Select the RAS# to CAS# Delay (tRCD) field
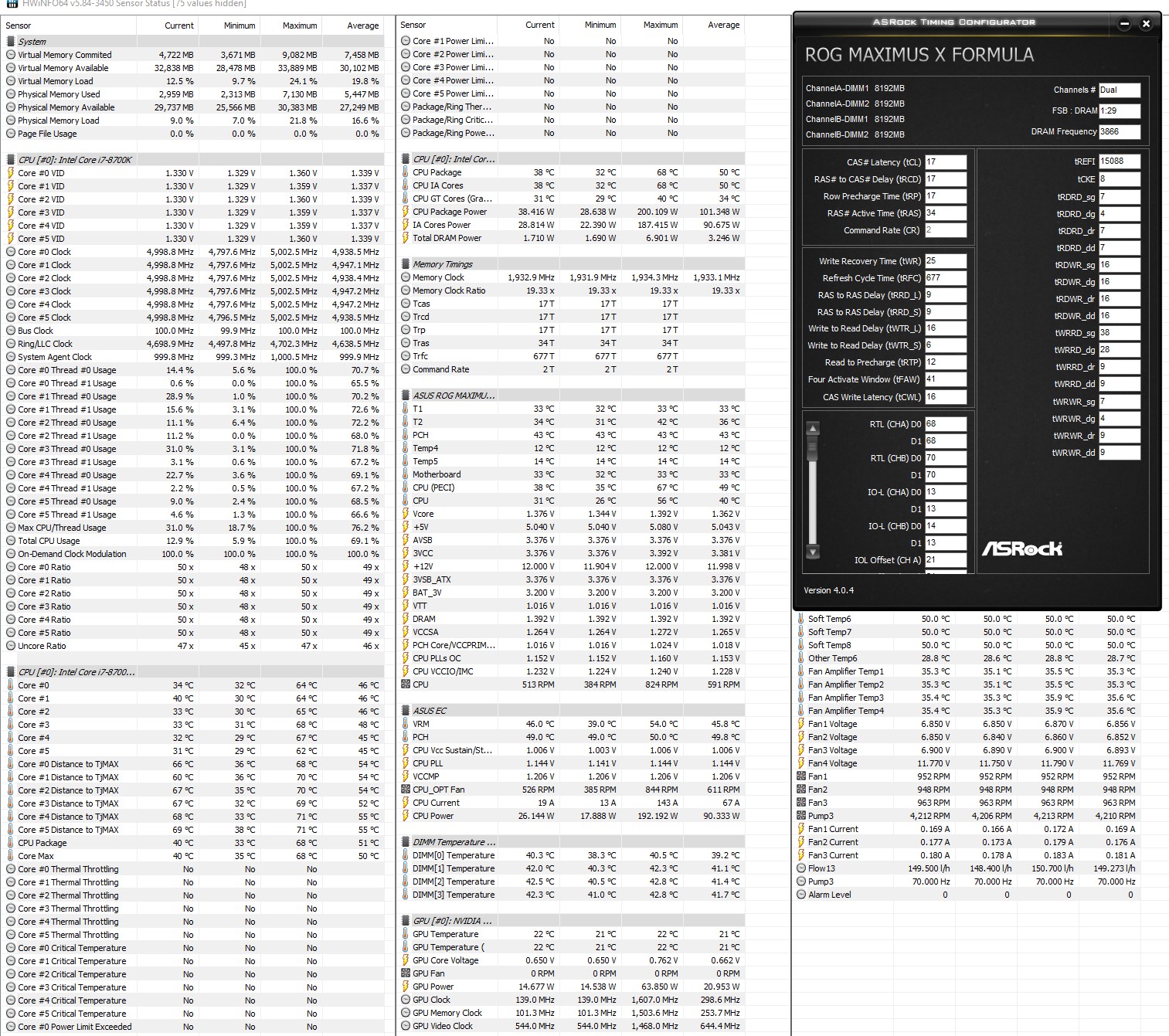The width and height of the screenshot is (1169, 1036). tap(946, 179)
